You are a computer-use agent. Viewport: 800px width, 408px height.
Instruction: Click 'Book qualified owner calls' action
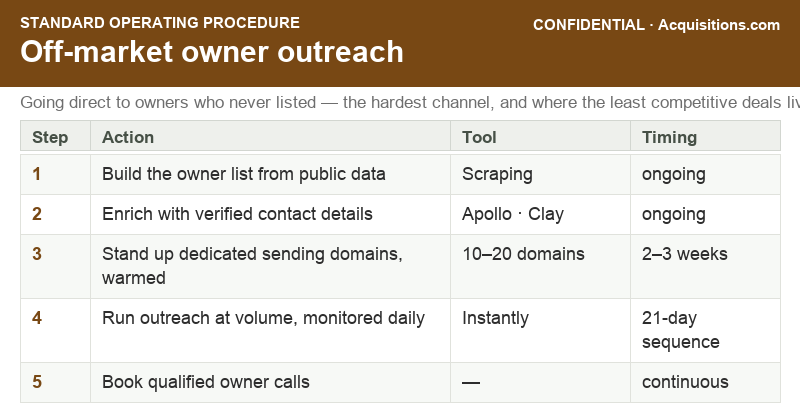[206, 382]
